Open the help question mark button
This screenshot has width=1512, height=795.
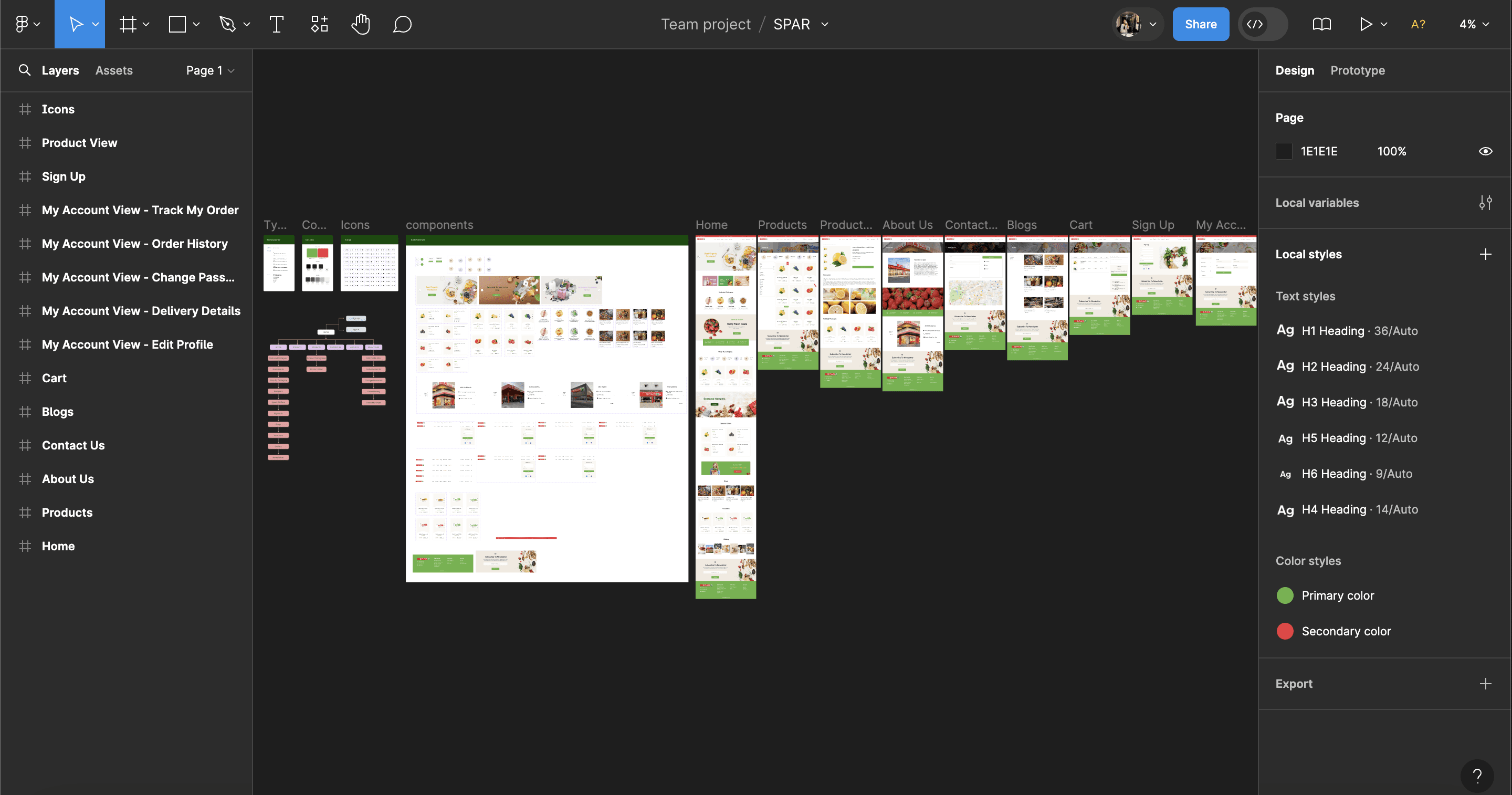coord(1477,775)
